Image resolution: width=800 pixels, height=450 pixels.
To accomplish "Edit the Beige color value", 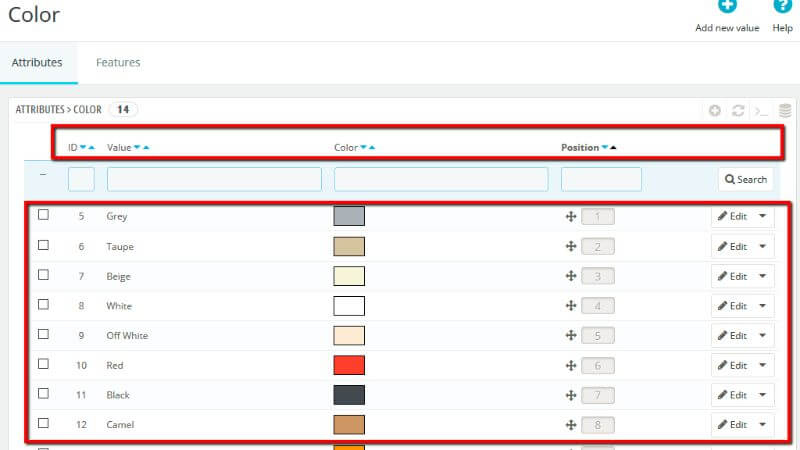I will pyautogui.click(x=733, y=276).
